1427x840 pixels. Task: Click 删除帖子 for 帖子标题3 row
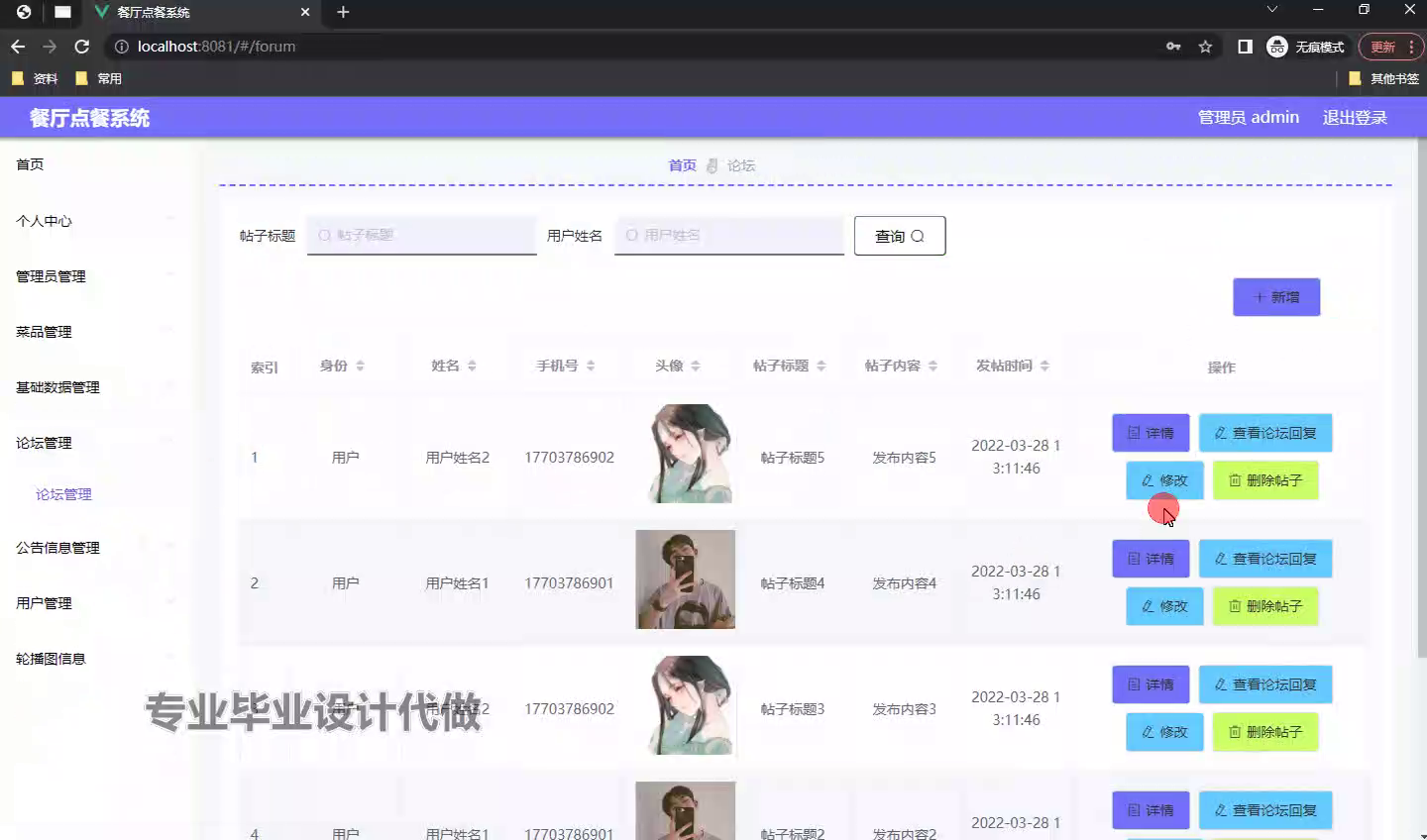point(1265,732)
